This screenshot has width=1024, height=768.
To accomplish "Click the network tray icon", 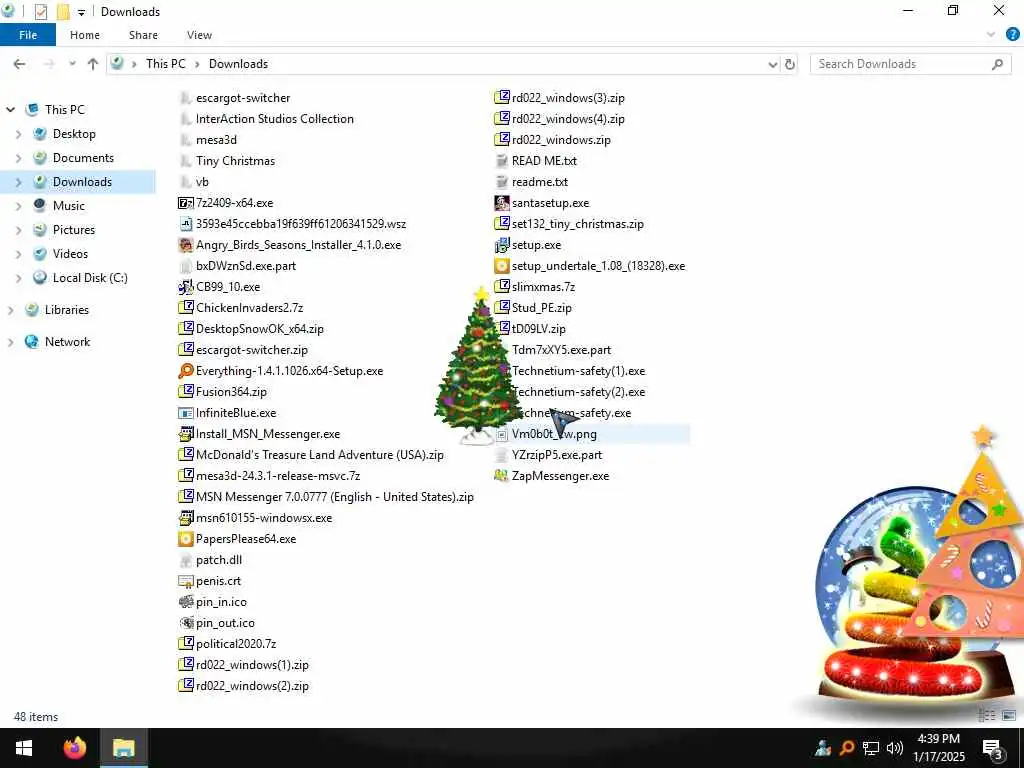I will pyautogui.click(x=871, y=748).
